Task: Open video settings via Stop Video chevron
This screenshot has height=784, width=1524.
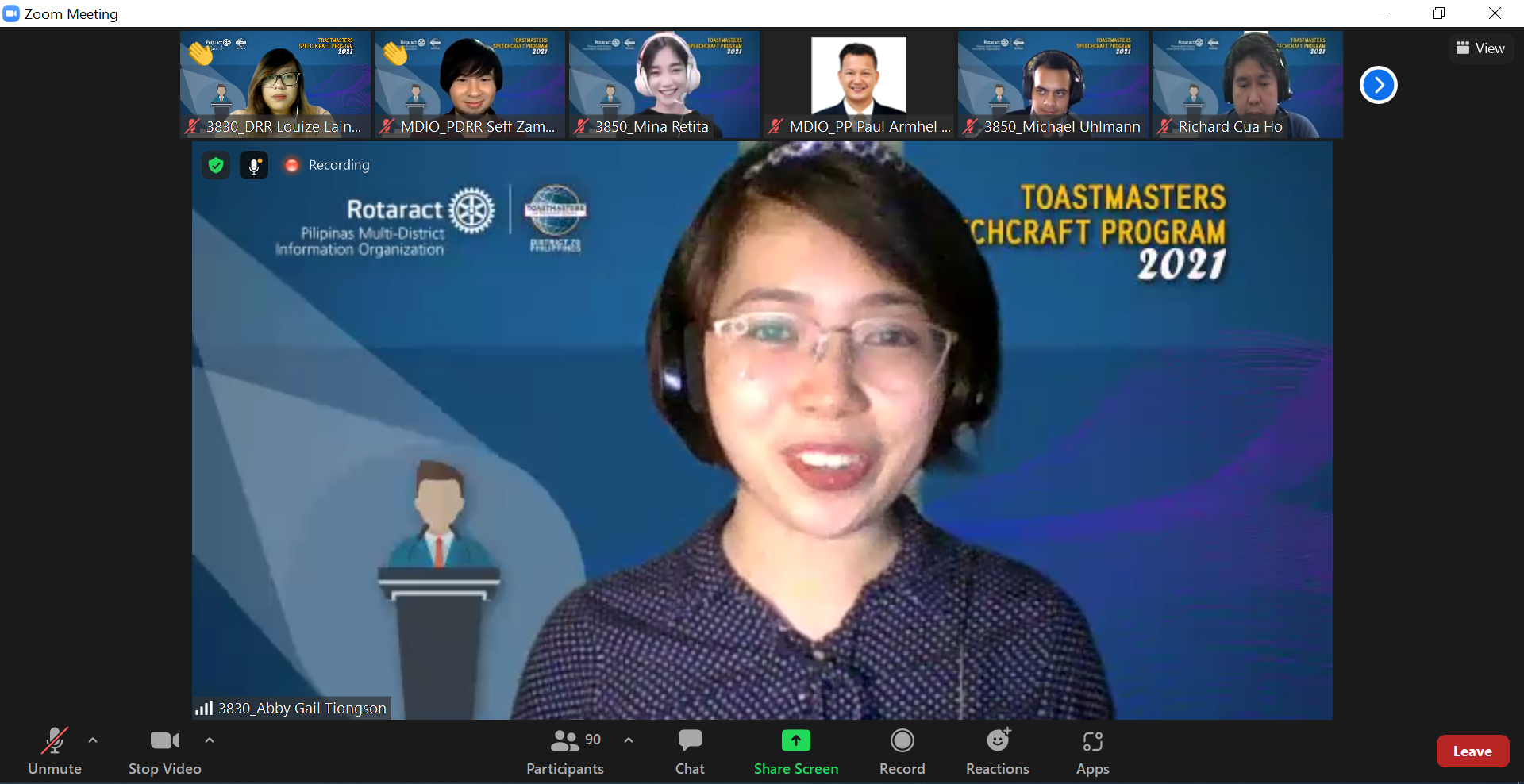Action: point(210,740)
